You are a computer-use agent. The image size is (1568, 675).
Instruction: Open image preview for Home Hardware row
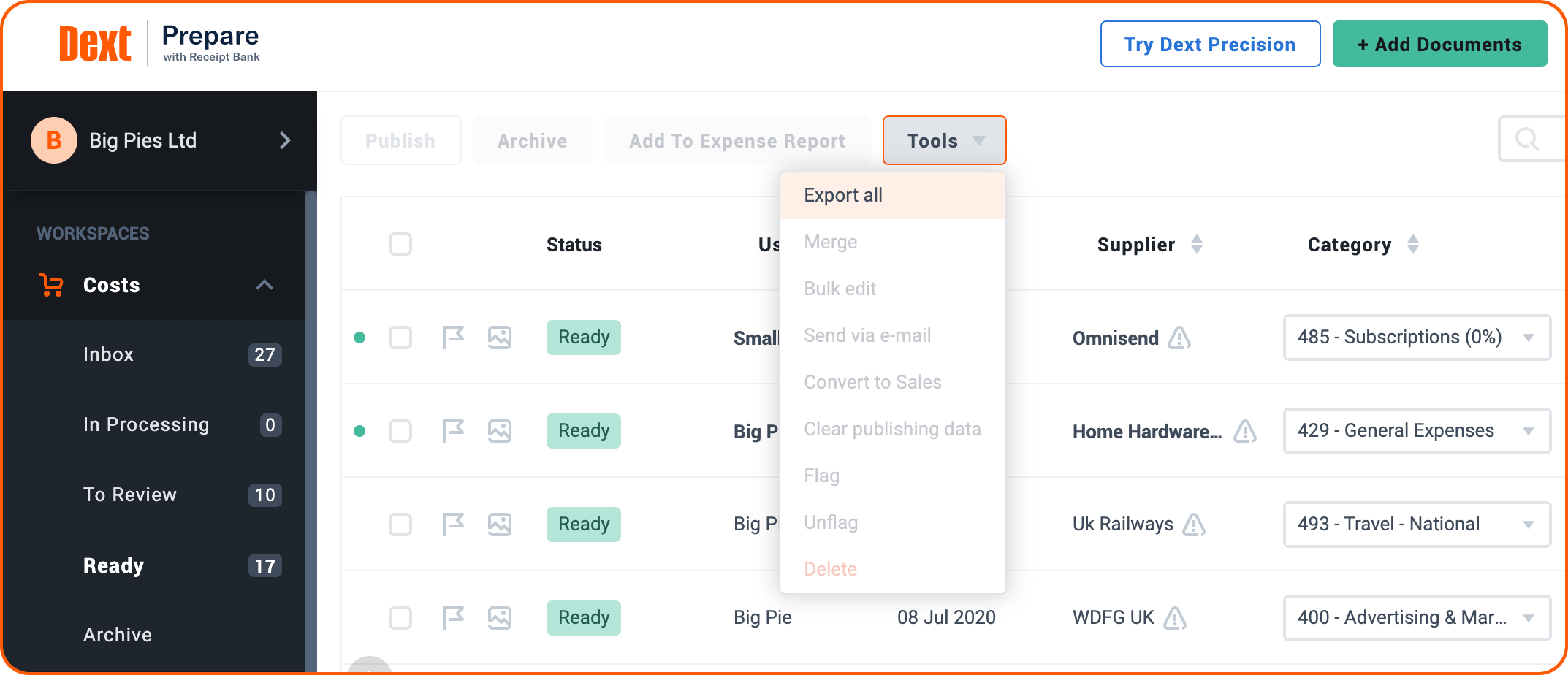[x=500, y=431]
